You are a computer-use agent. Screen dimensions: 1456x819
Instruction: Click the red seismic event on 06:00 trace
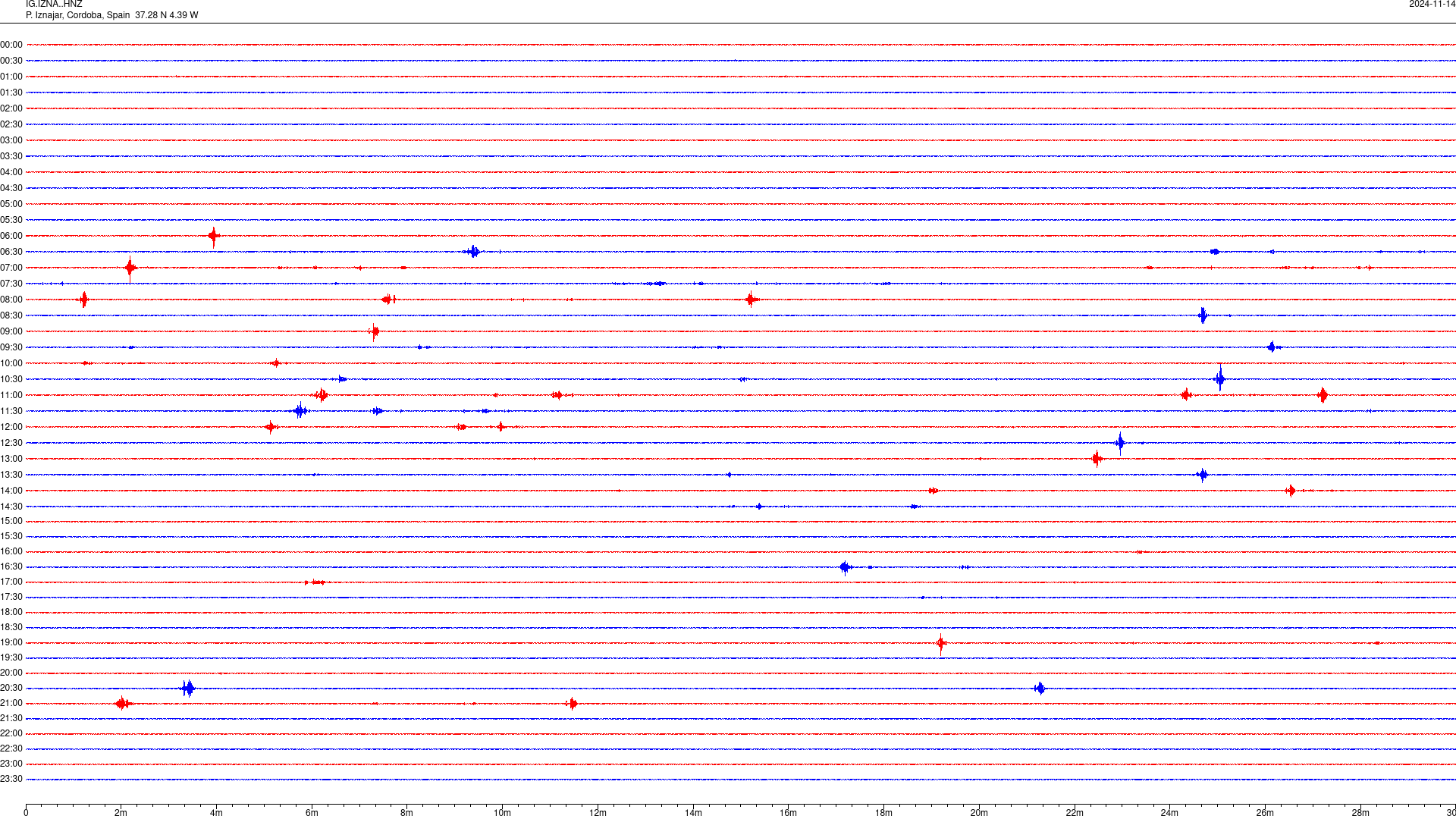[214, 237]
